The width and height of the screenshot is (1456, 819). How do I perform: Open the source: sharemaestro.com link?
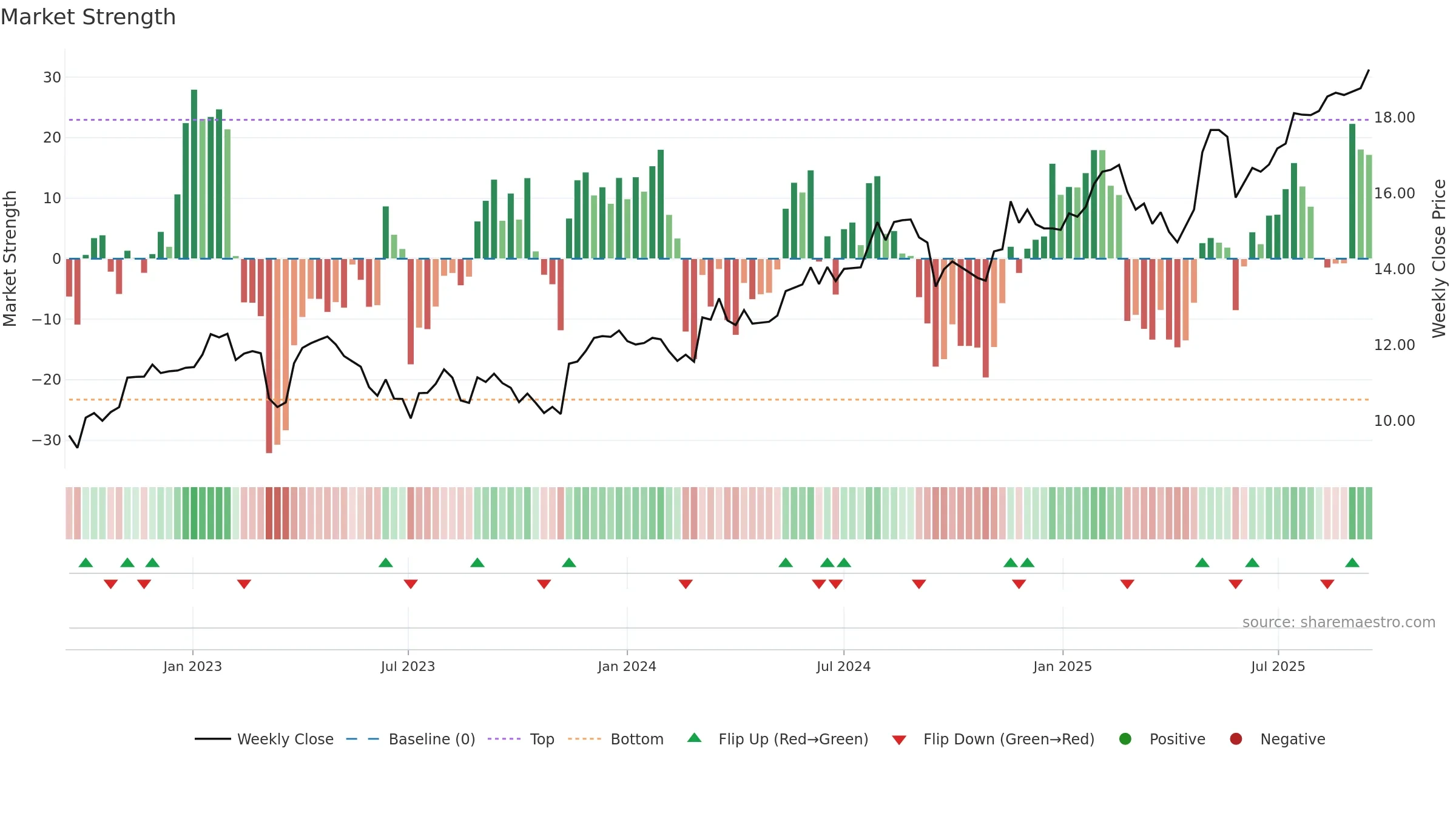pyautogui.click(x=1339, y=622)
